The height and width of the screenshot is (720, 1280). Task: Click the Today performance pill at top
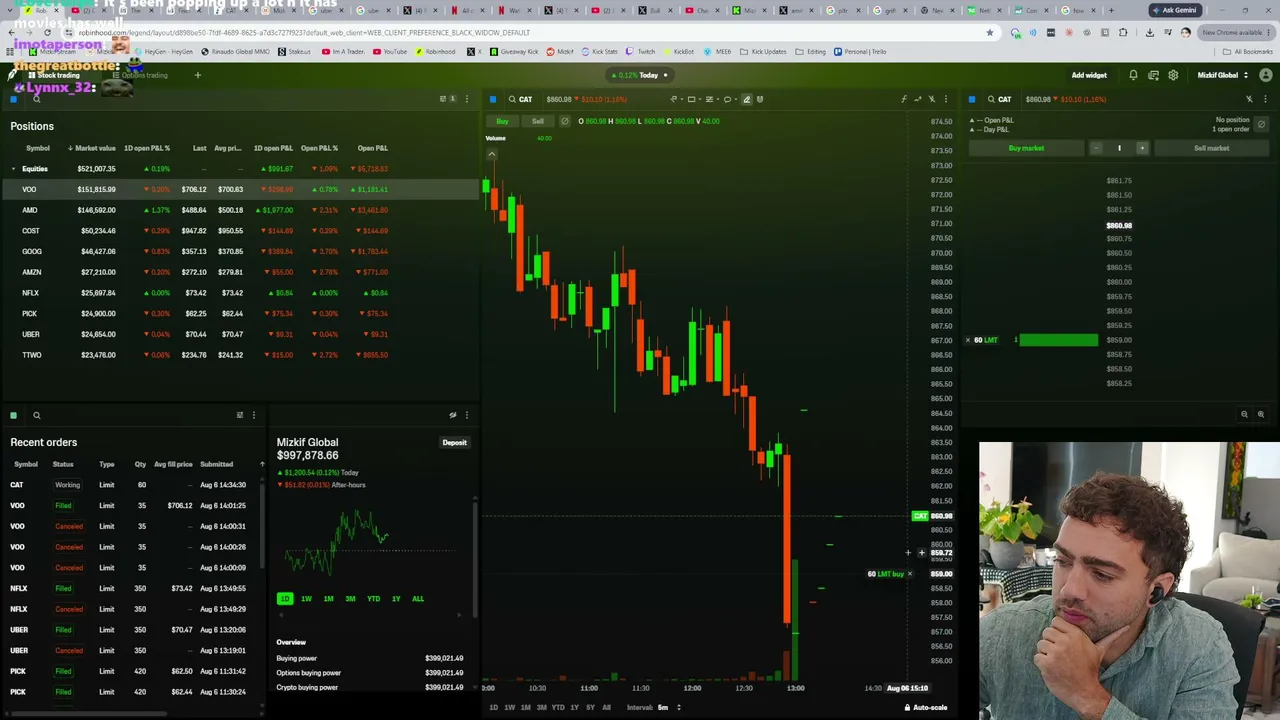639,75
